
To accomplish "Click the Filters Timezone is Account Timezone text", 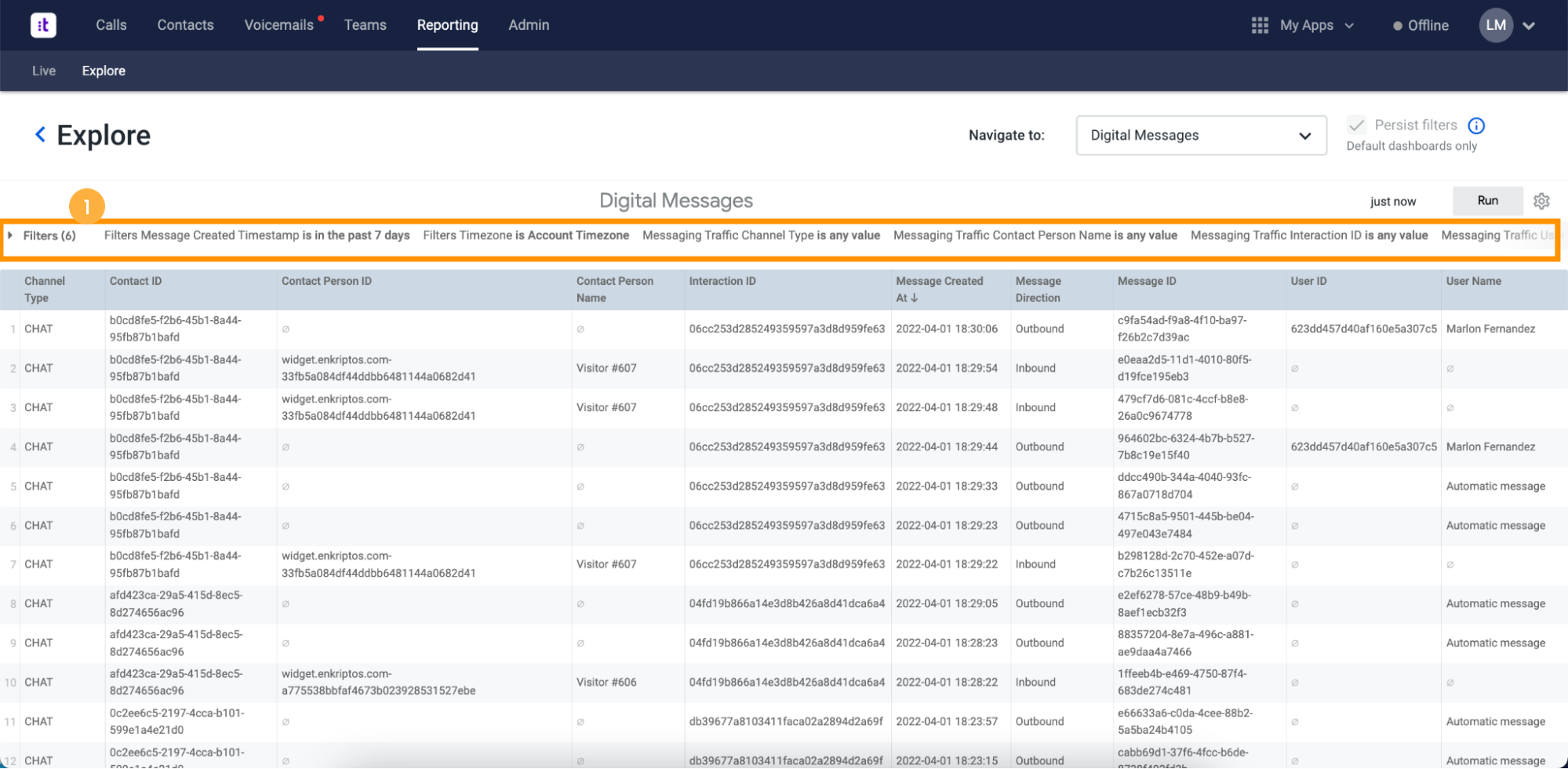I will [x=526, y=235].
